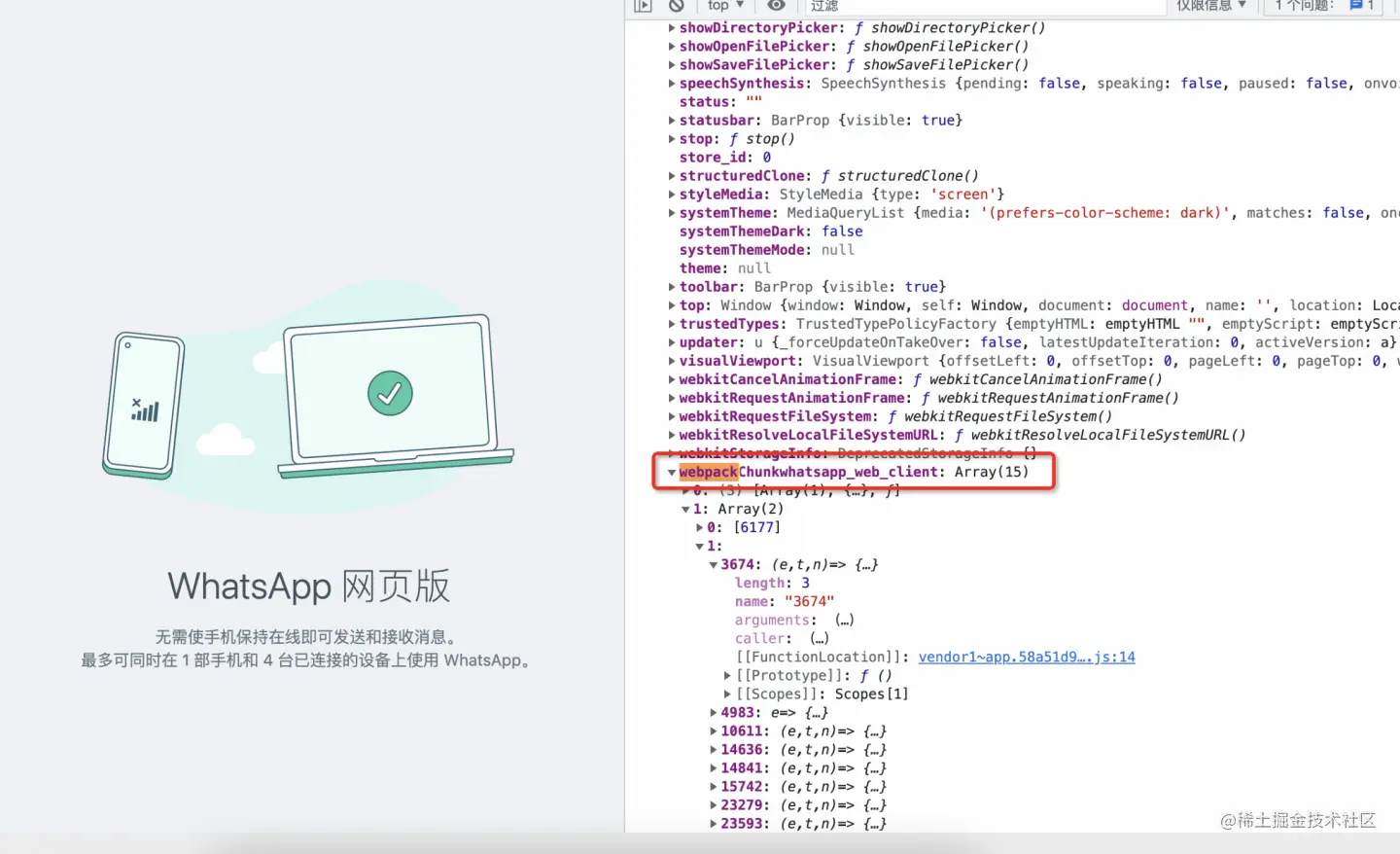Expand the visualViewport entry
This screenshot has width=1400, height=854.
tap(672, 361)
